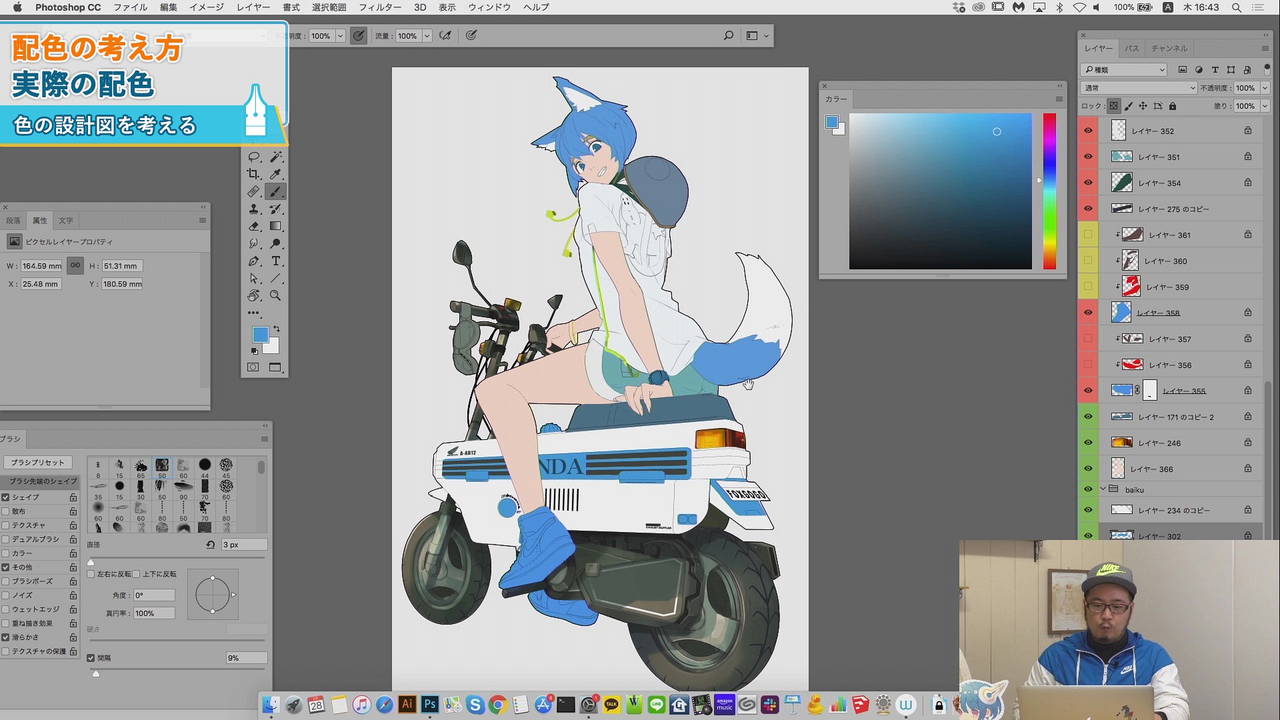
Task: Click the foreground blue color swatch in toolbox
Action: (260, 334)
